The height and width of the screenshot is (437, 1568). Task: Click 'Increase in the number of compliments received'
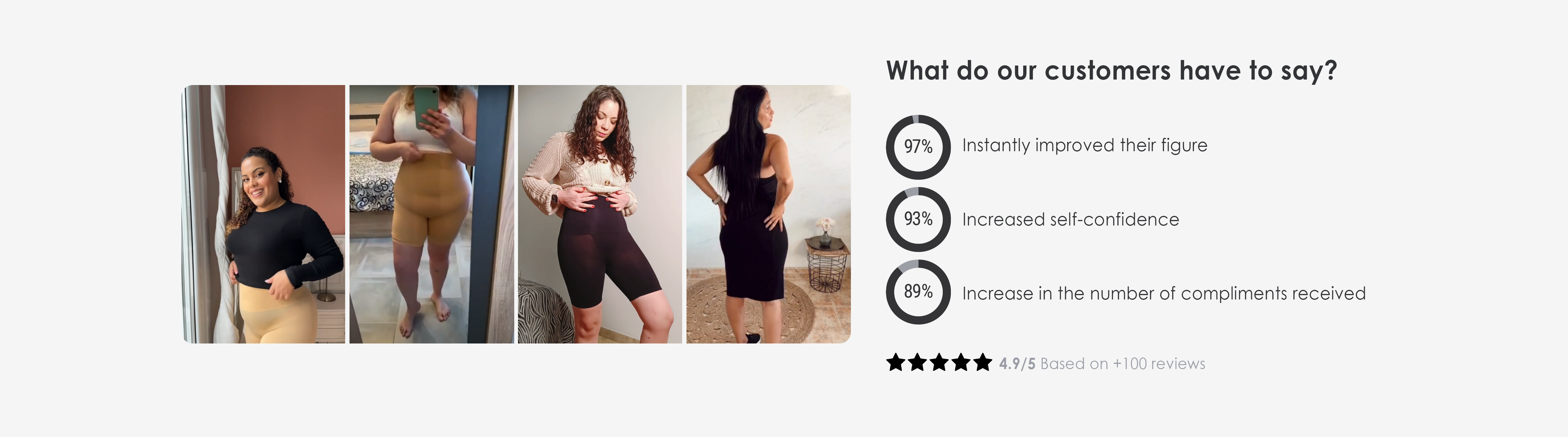tap(1164, 294)
